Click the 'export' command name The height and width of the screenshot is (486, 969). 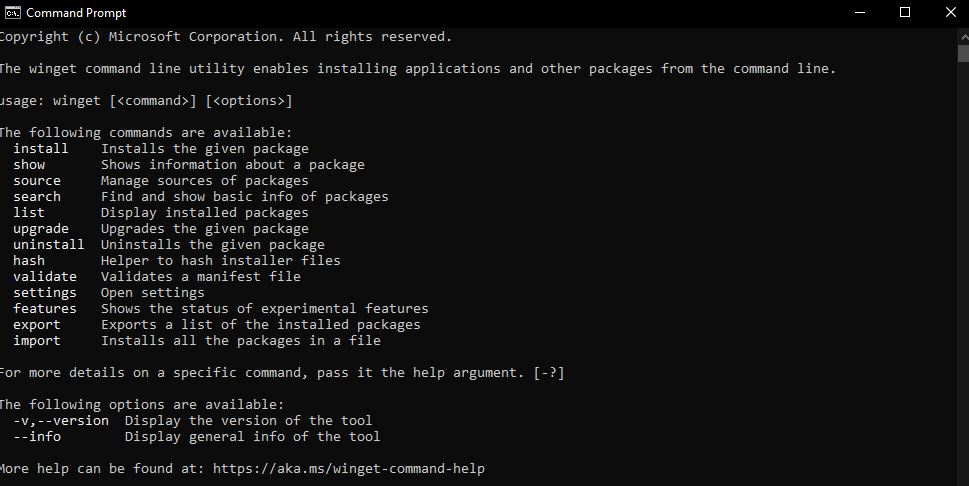coord(37,325)
